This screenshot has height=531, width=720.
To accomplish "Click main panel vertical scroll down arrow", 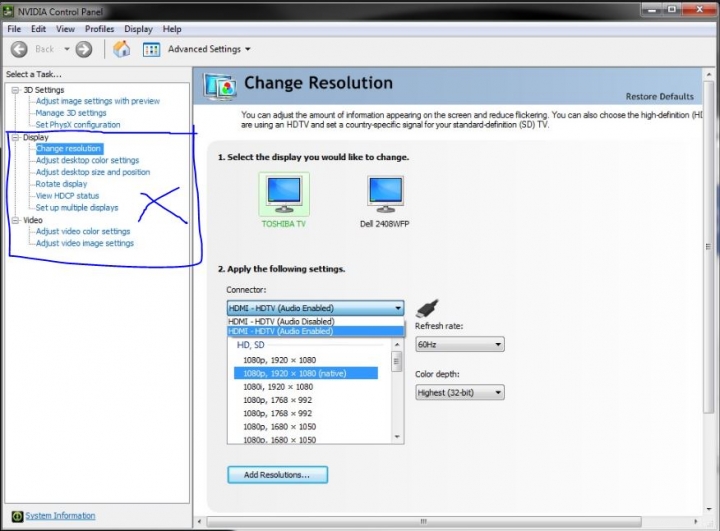I will [x=709, y=509].
